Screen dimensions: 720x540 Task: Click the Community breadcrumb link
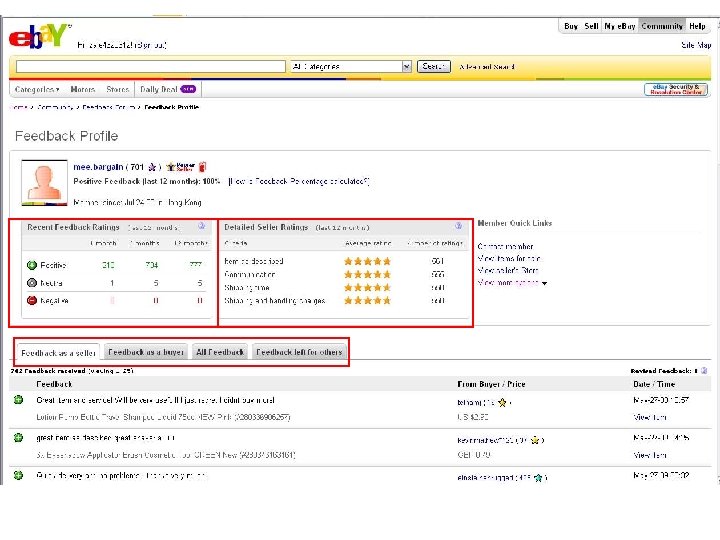(x=55, y=107)
